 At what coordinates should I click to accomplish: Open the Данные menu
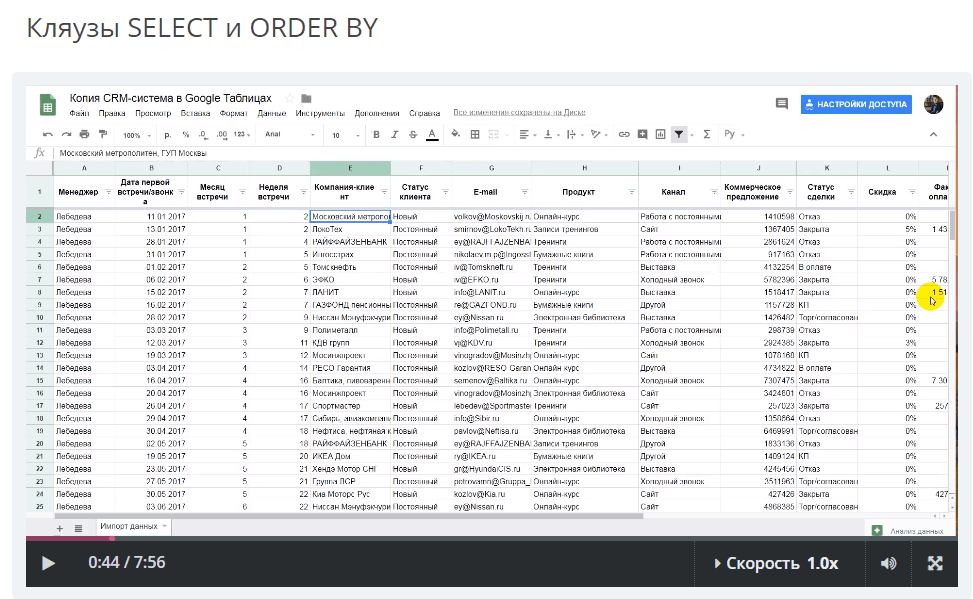[x=271, y=114]
